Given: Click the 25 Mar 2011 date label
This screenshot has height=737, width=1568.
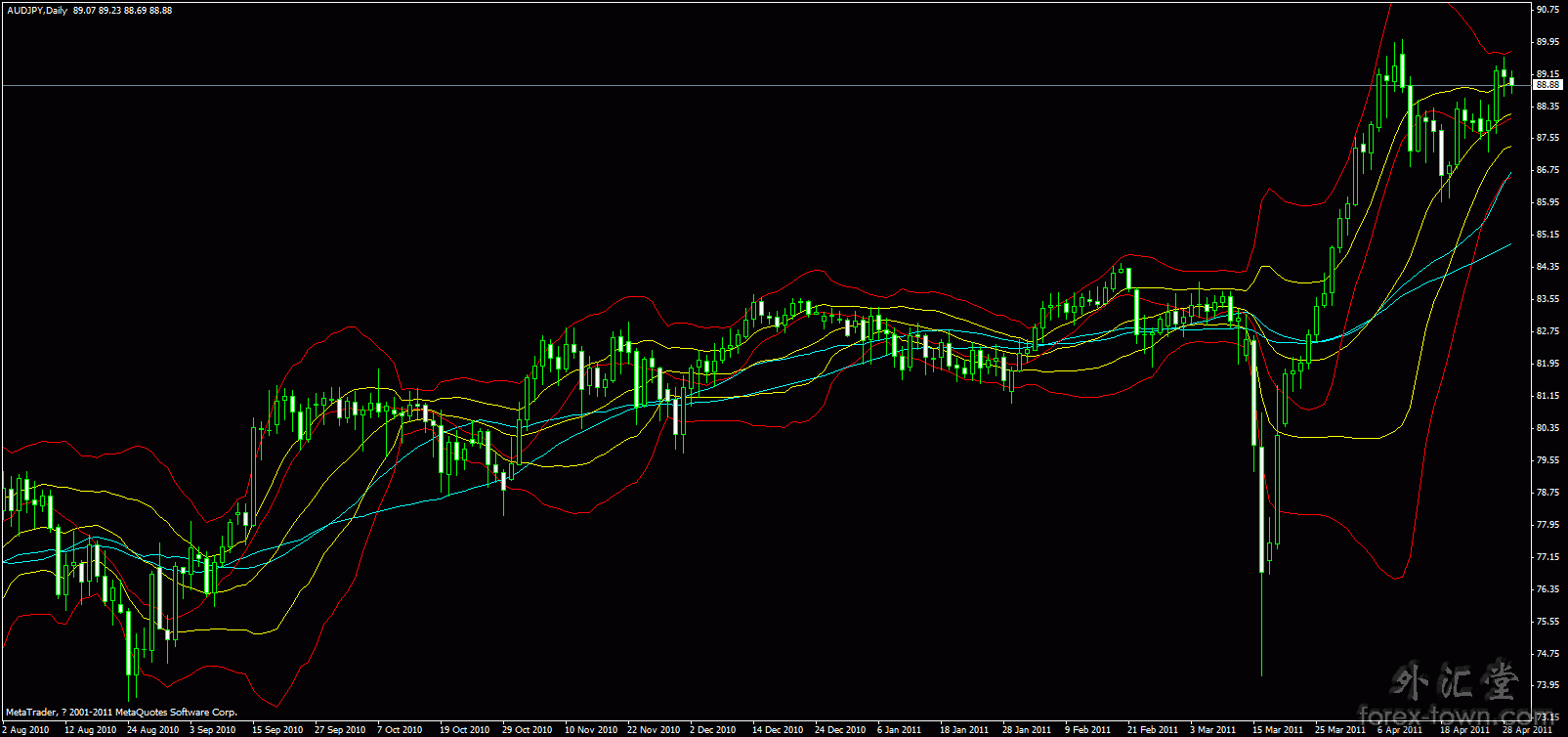Looking at the screenshot, I should click(1340, 729).
